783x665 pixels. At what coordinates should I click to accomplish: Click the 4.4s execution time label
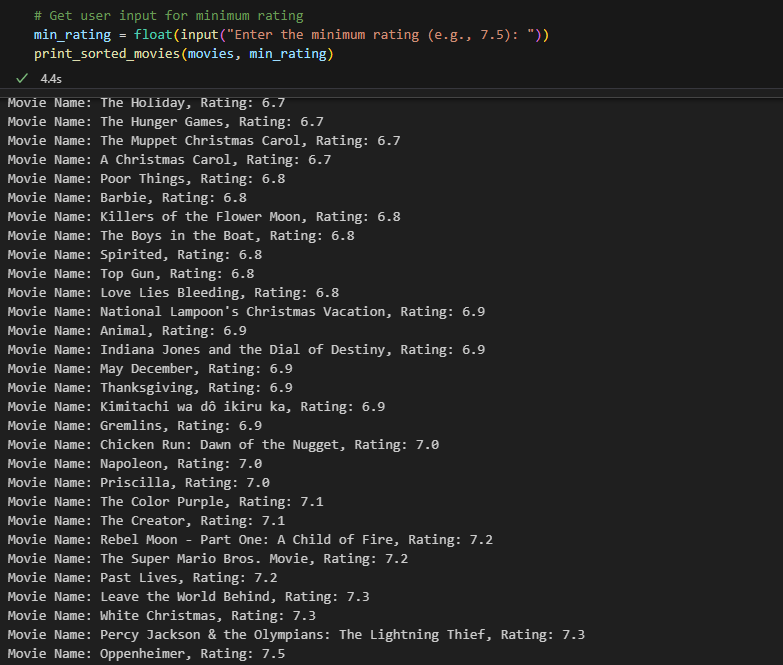(51, 79)
